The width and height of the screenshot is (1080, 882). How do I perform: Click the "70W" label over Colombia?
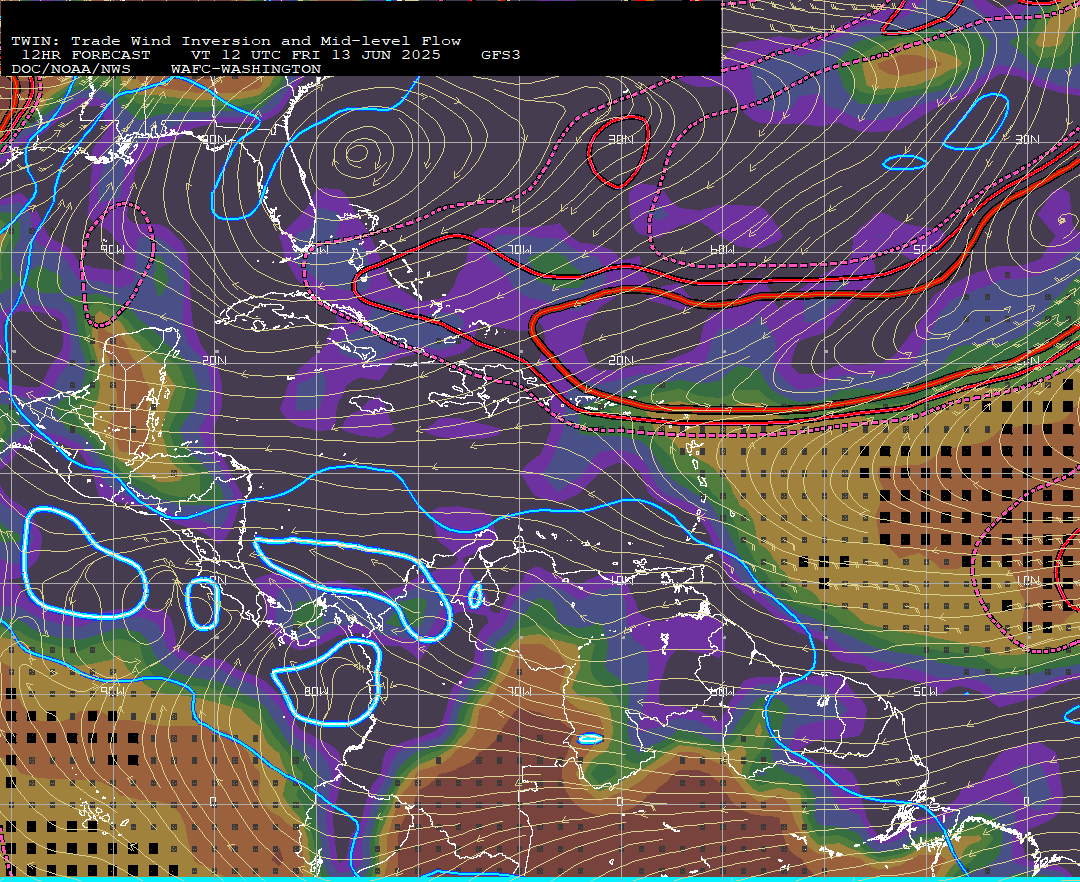(520, 691)
